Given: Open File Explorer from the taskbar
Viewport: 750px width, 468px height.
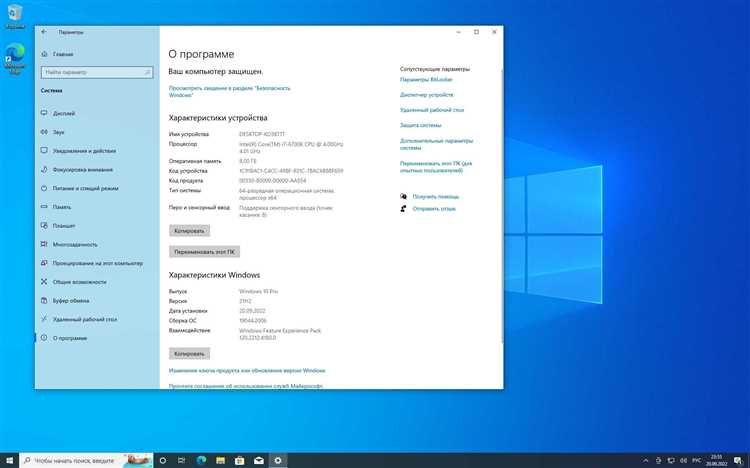Looking at the screenshot, I should (221, 460).
